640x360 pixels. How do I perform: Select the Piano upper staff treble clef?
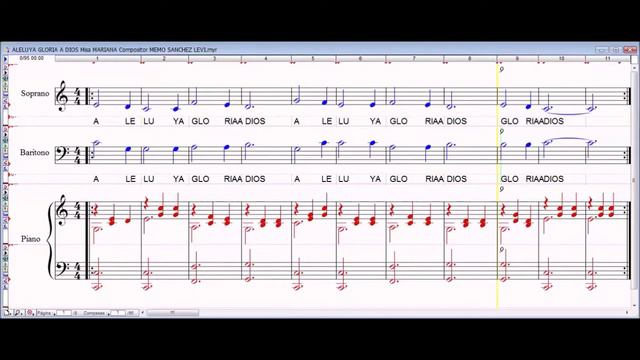pyautogui.click(x=62, y=210)
